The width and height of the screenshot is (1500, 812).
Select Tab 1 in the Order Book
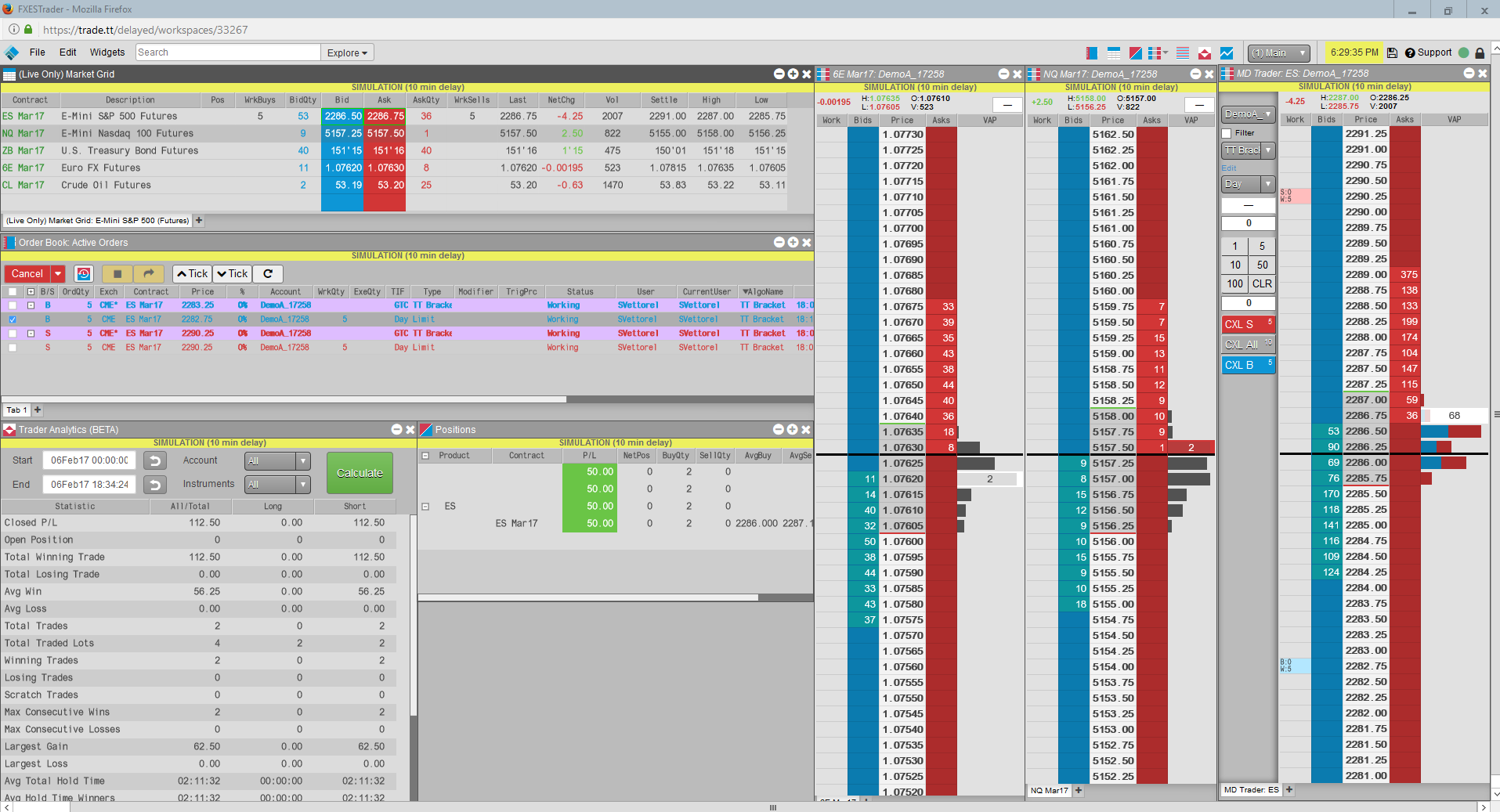tap(16, 410)
